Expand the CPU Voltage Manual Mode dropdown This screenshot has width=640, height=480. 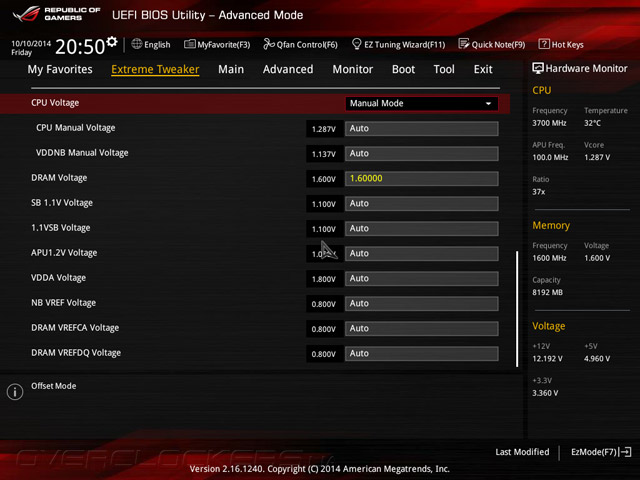[x=422, y=103]
